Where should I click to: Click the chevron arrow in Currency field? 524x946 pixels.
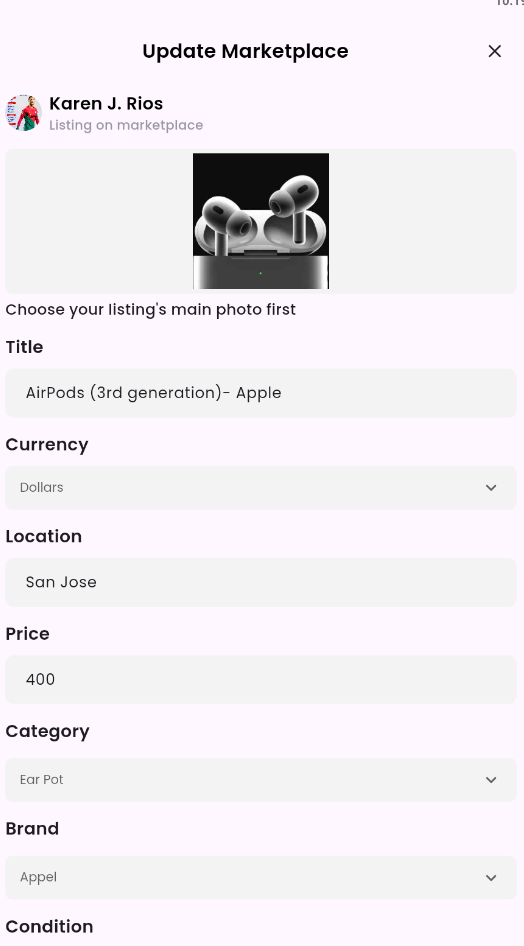[491, 487]
